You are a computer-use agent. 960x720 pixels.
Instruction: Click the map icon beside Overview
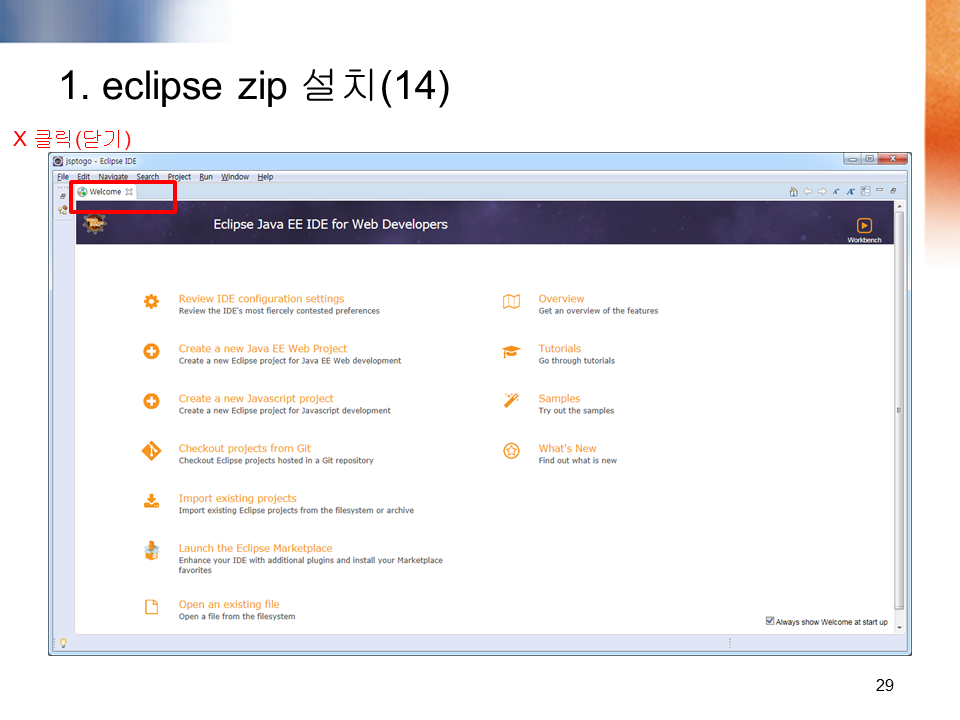(511, 301)
